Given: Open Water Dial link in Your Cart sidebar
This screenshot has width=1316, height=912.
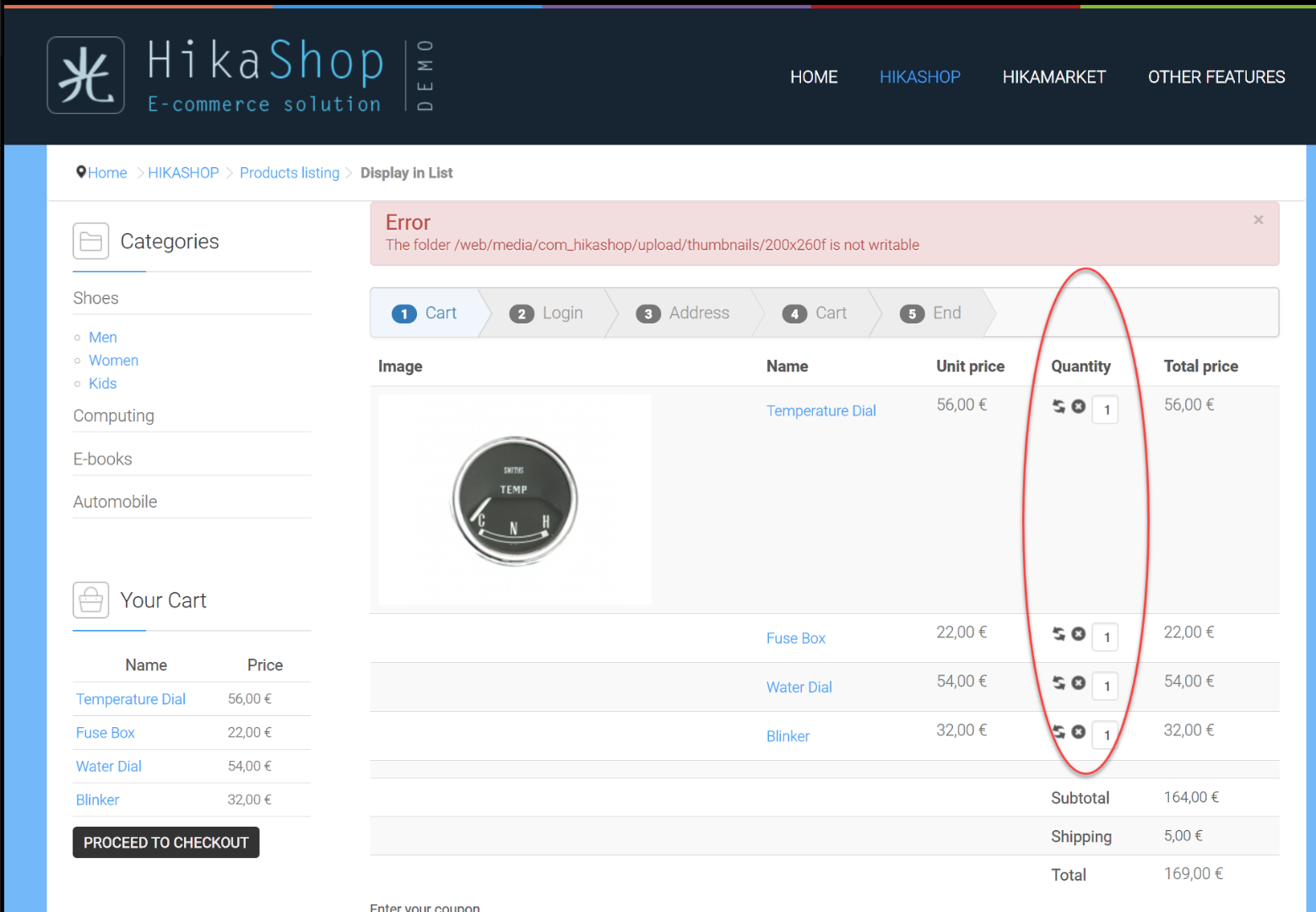Looking at the screenshot, I should click(109, 766).
